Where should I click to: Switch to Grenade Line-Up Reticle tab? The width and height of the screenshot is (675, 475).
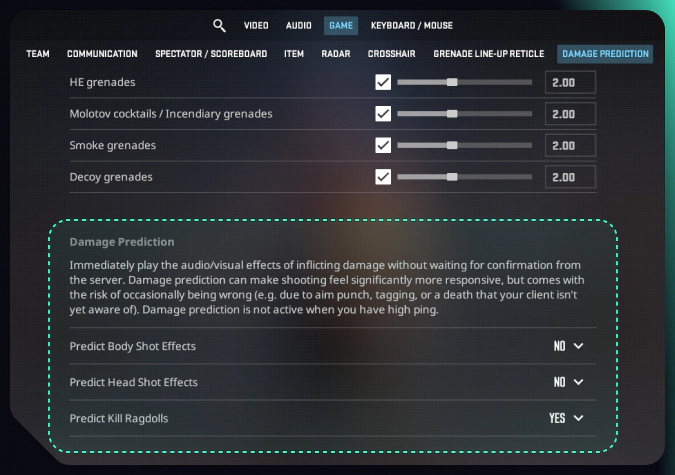click(490, 54)
